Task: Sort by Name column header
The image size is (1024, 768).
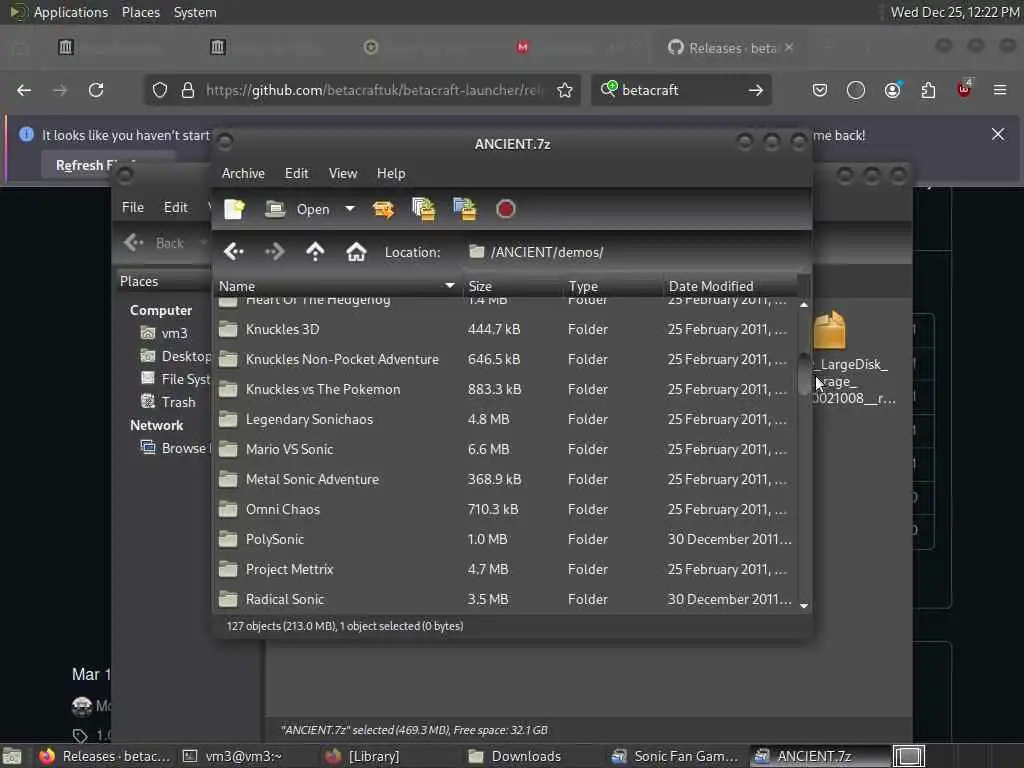Action: click(x=337, y=286)
